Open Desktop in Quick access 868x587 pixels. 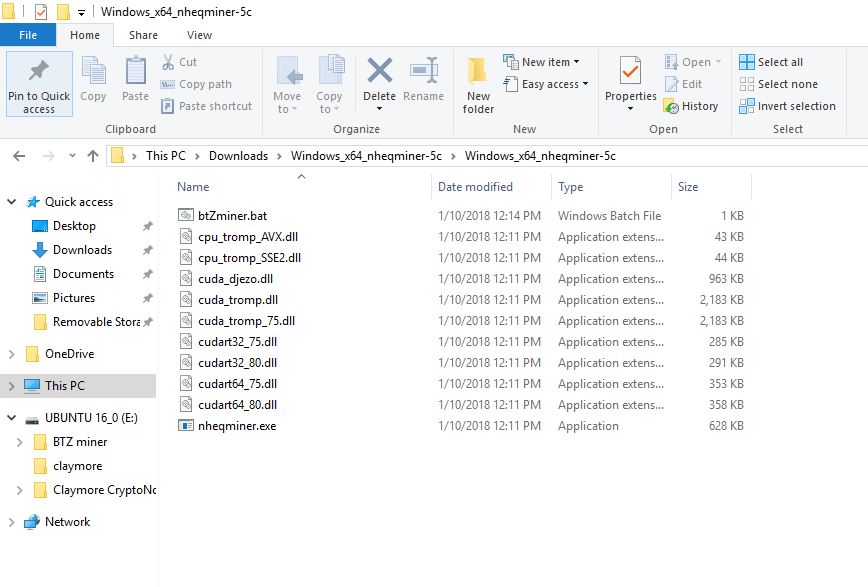[74, 226]
